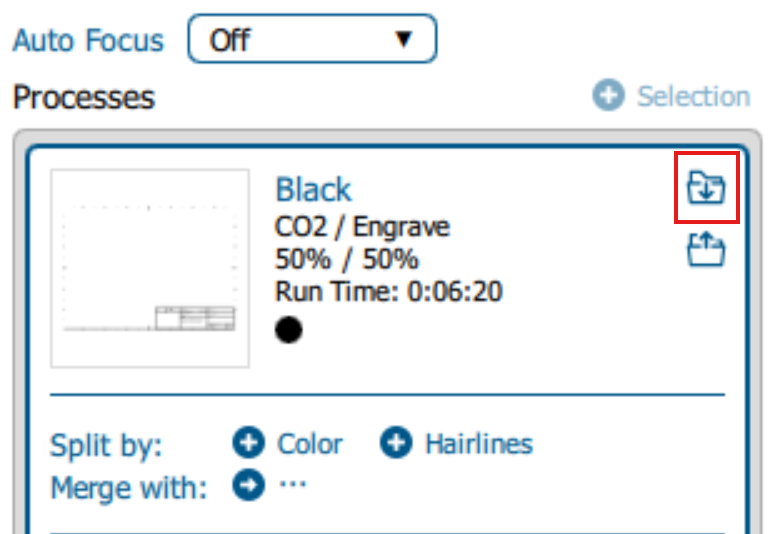Load settings with the folder down-arrow icon
771x534 pixels.
[706, 187]
